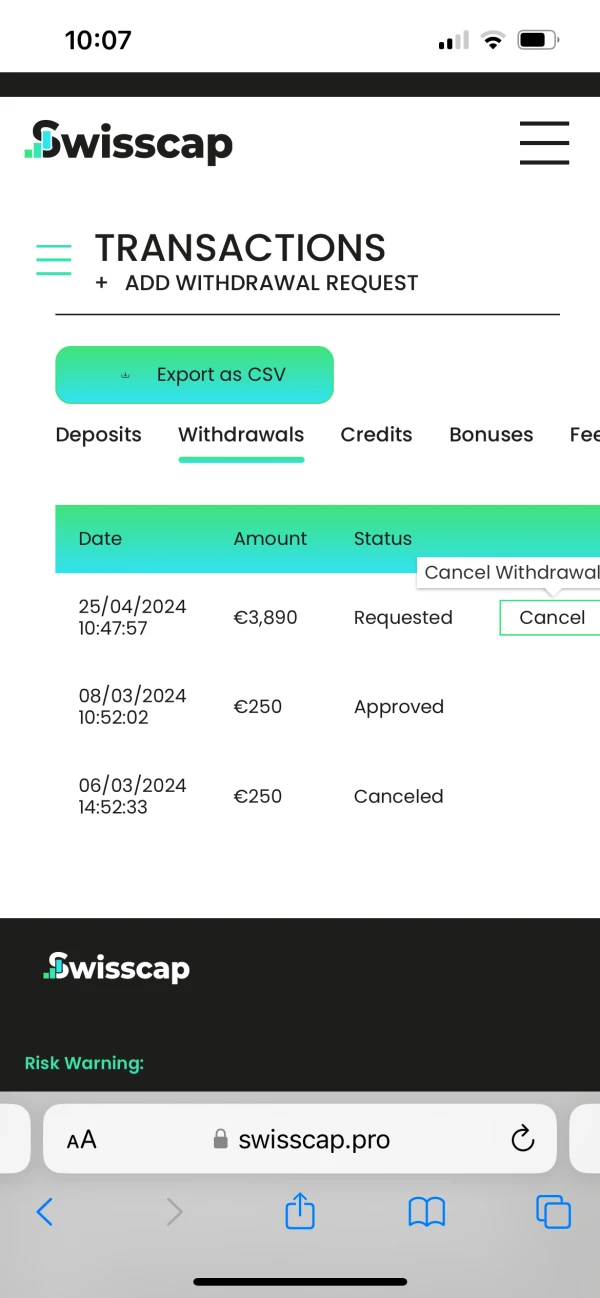
Task: Select the Withdrawals tab
Action: pos(241,435)
